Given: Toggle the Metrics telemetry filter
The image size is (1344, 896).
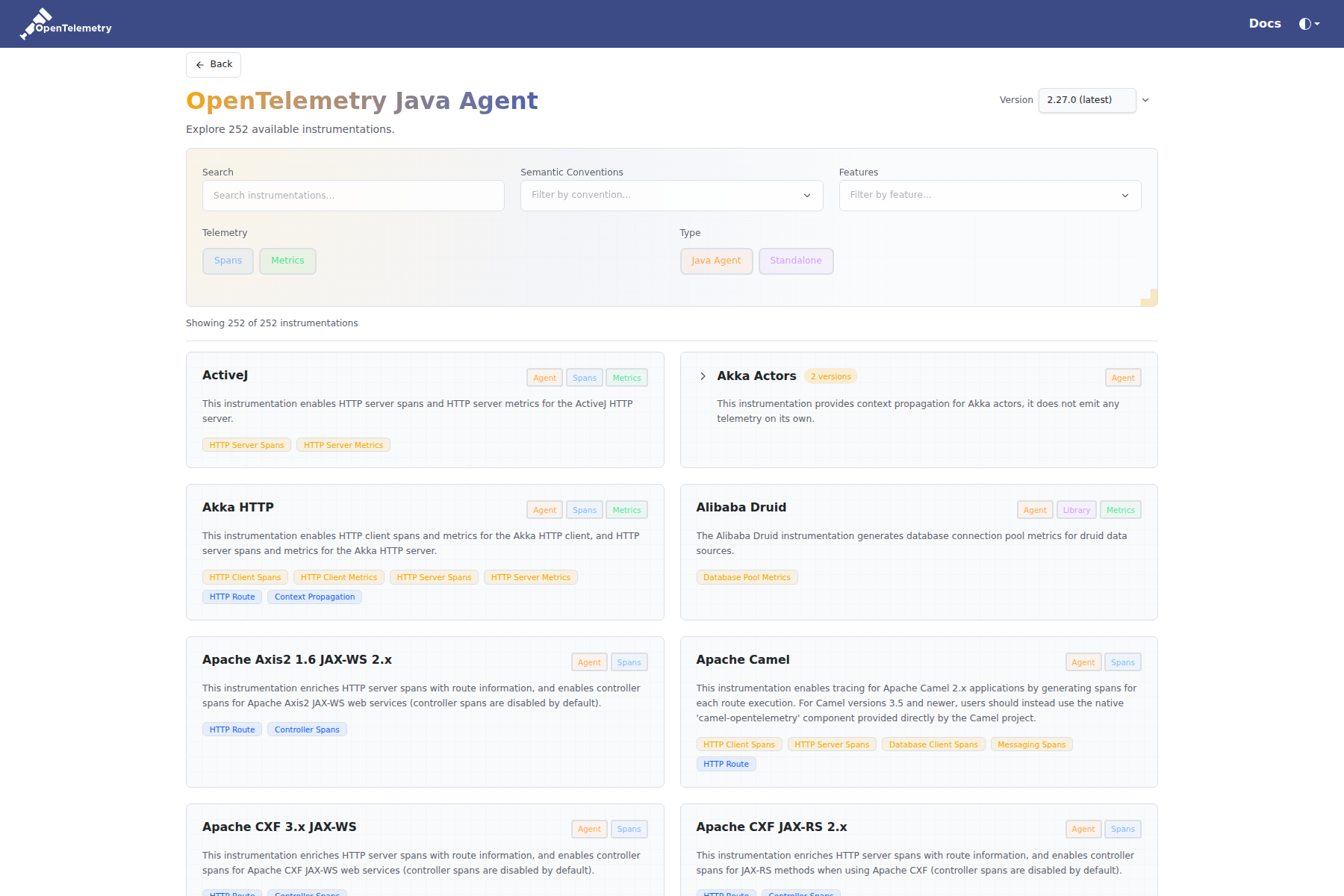Looking at the screenshot, I should [287, 261].
